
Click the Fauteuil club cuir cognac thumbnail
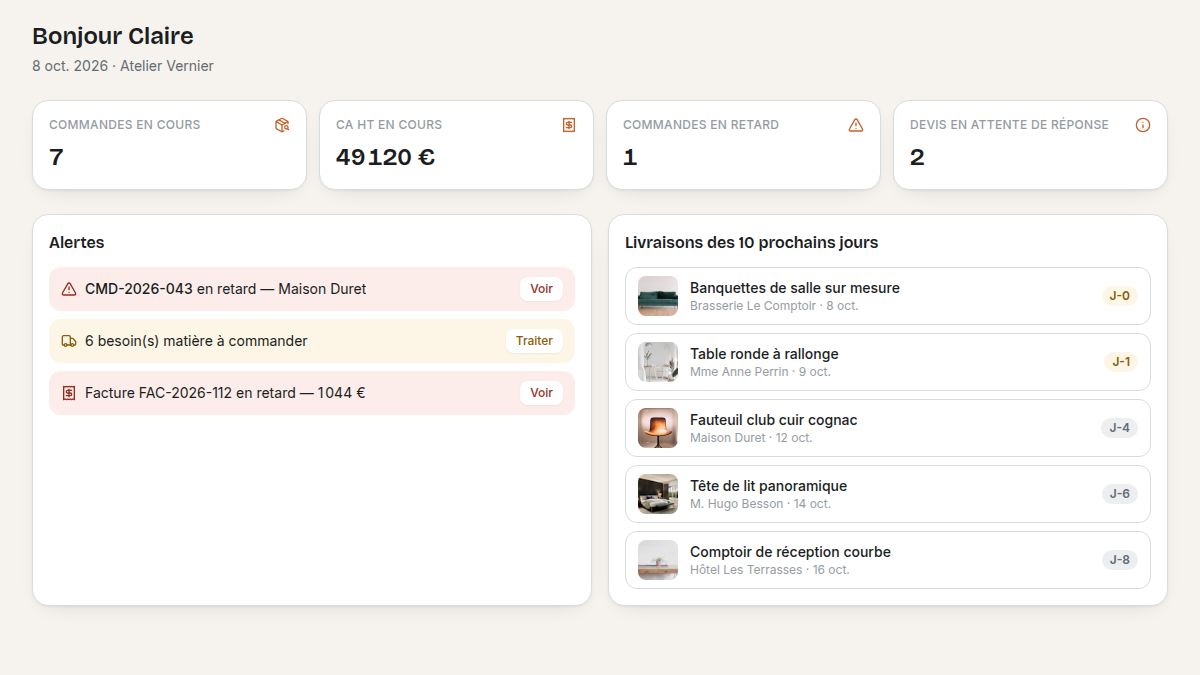pyautogui.click(x=658, y=428)
